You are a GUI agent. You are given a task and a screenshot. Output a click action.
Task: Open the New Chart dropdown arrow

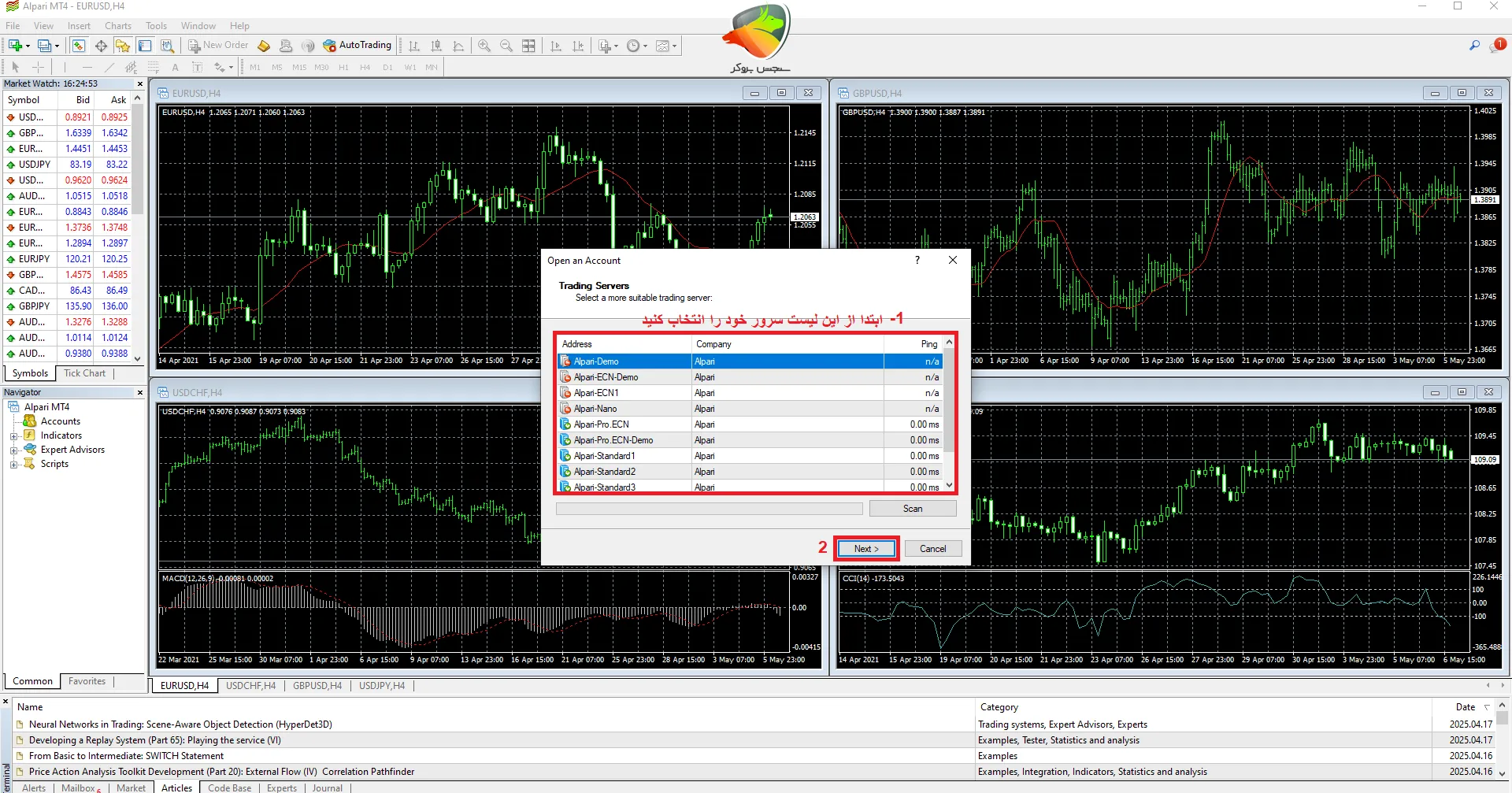pos(28,46)
